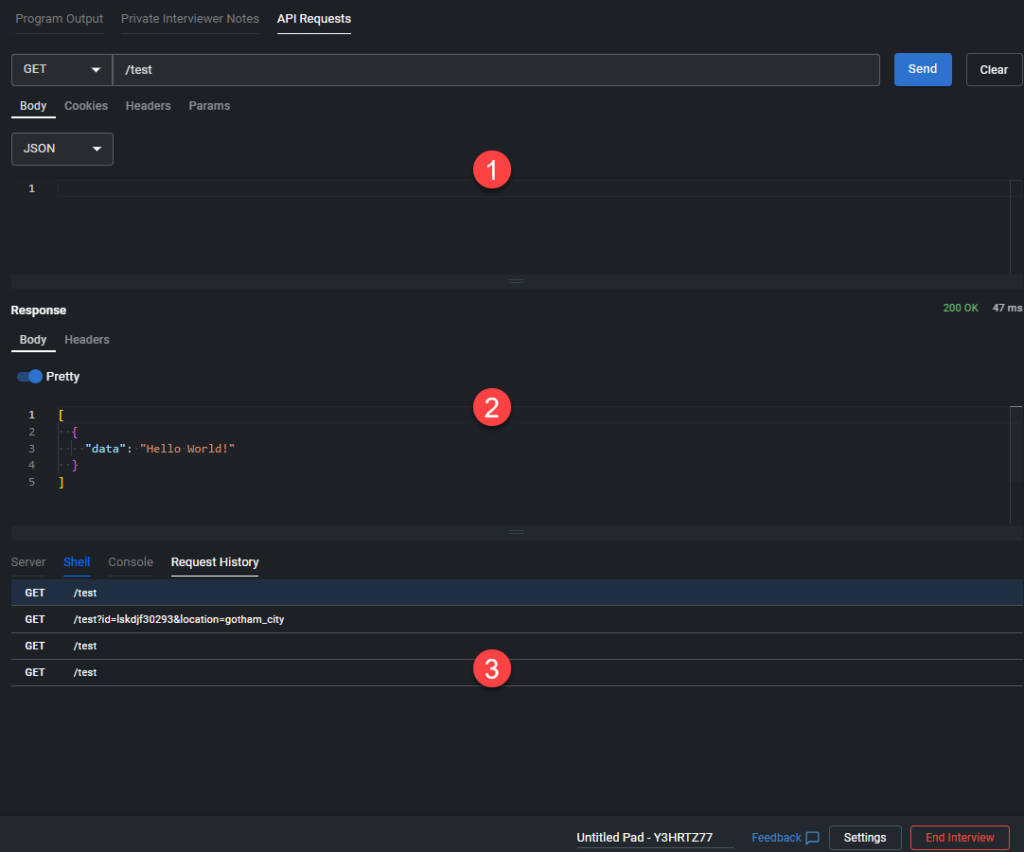This screenshot has width=1024, height=852.
Task: Clear the current request
Action: (x=993, y=69)
